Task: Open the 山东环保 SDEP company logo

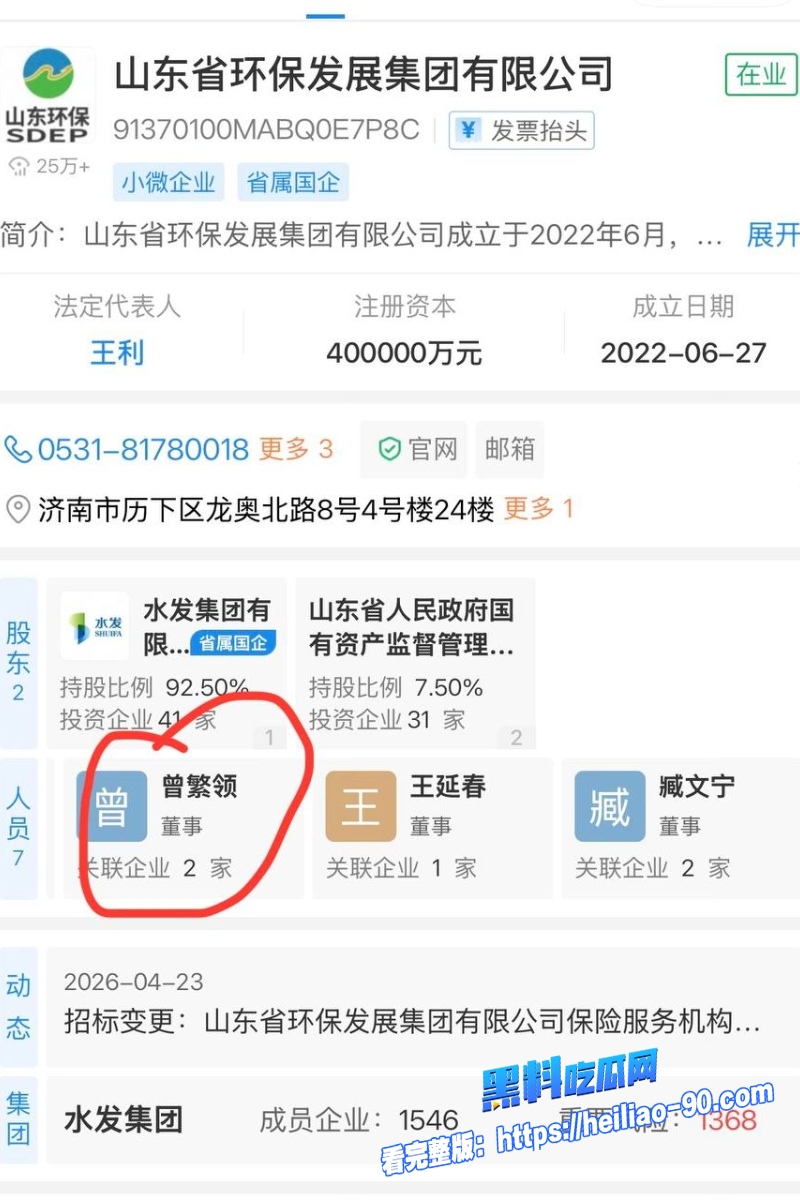Action: tap(47, 98)
